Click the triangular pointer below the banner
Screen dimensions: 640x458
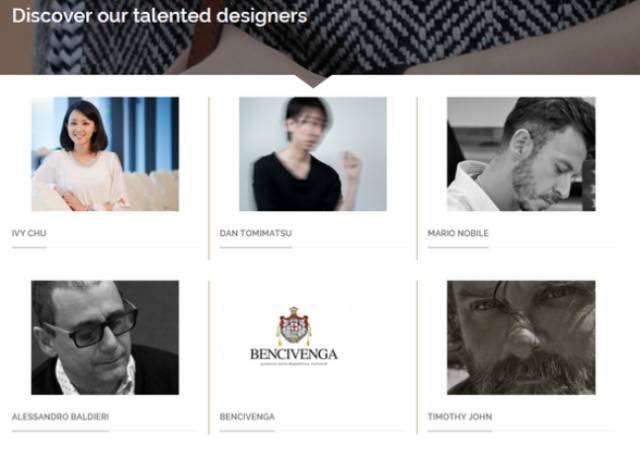pos(313,81)
